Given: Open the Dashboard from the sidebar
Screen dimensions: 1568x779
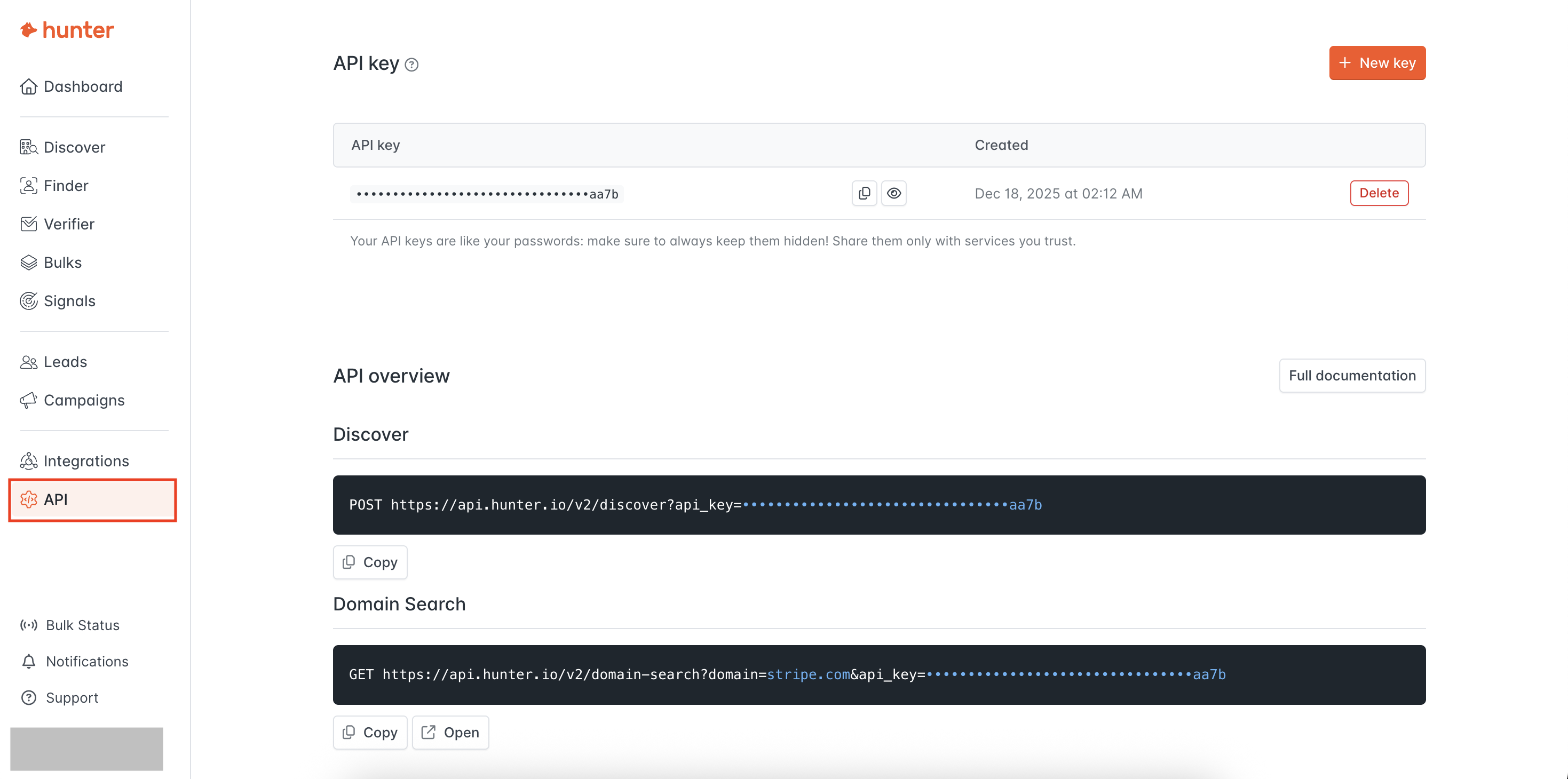Looking at the screenshot, I should [83, 86].
